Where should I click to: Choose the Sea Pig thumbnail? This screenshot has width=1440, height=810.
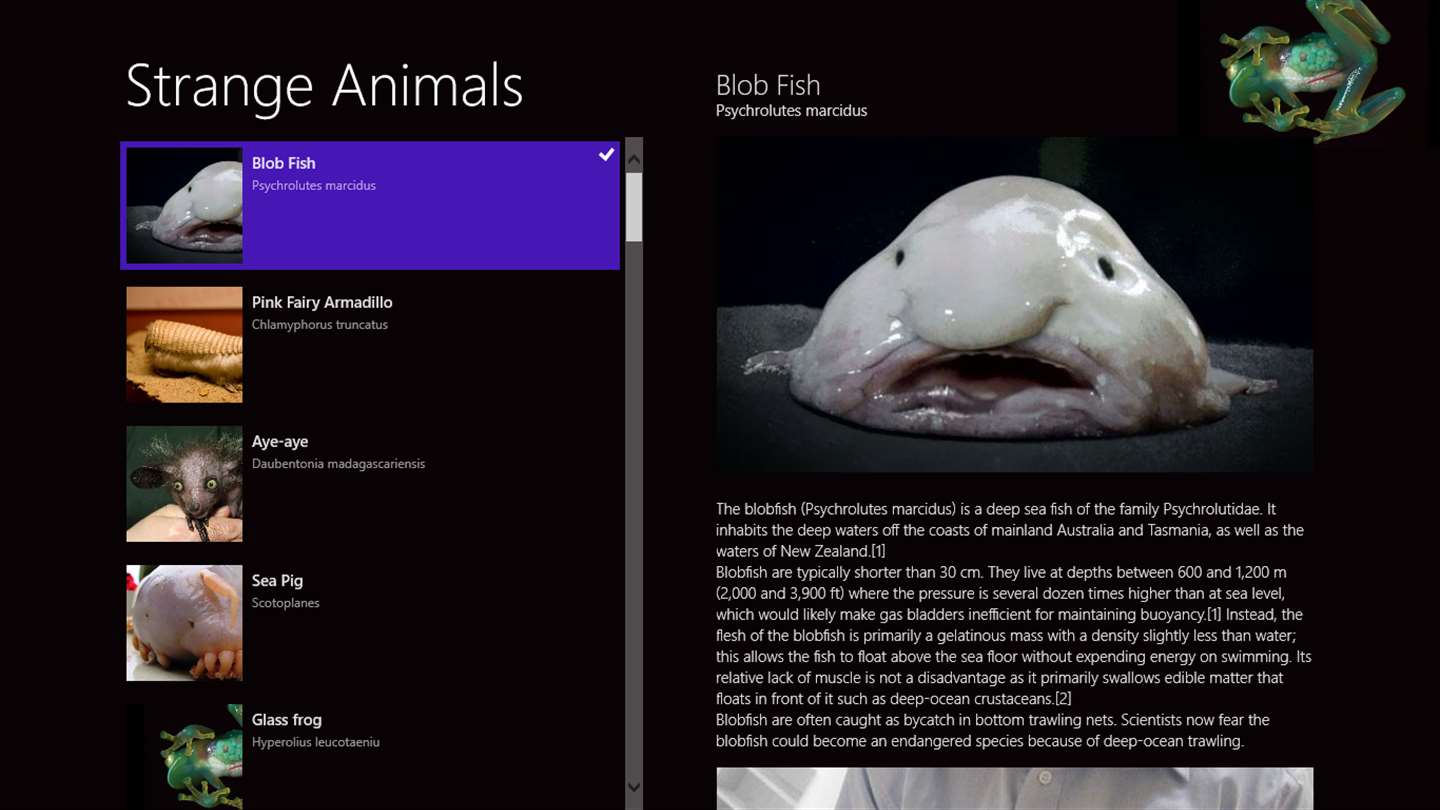(184, 622)
